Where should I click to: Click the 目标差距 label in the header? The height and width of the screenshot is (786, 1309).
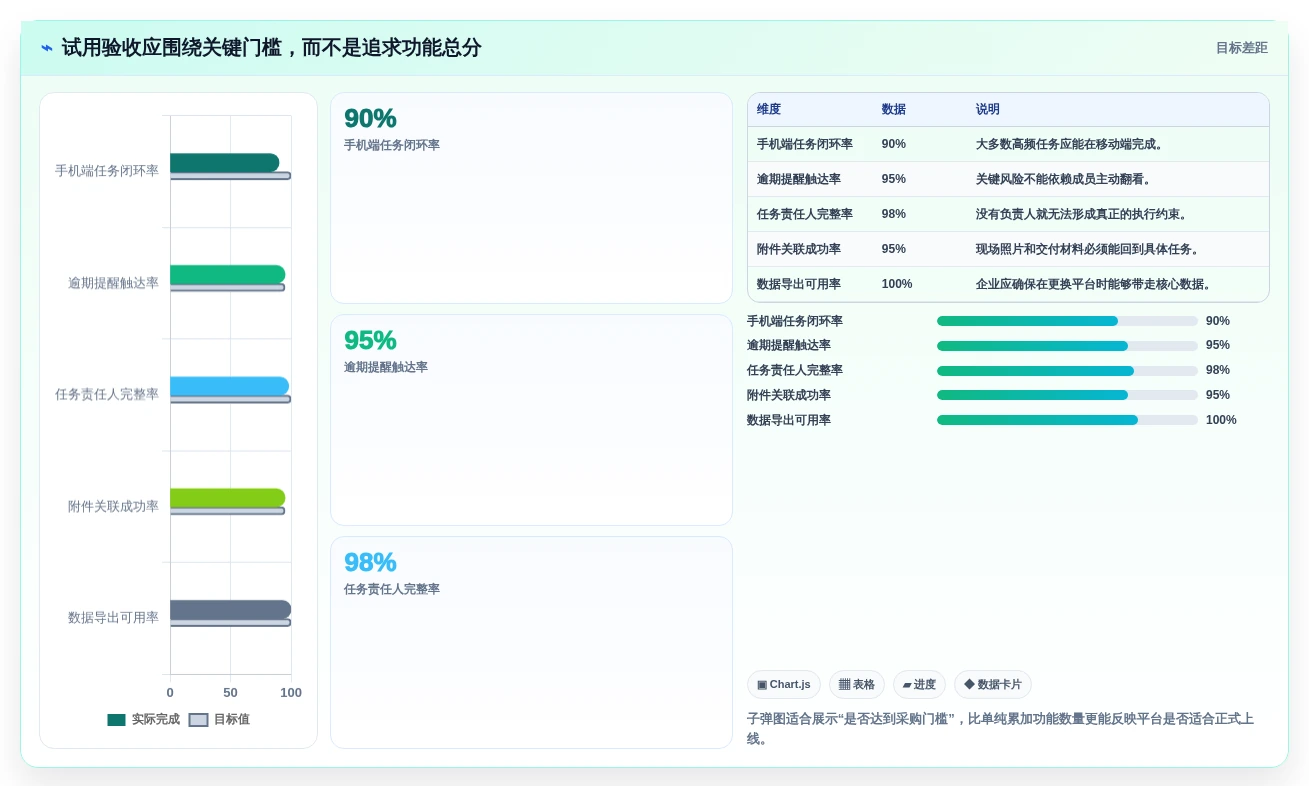click(x=1241, y=48)
